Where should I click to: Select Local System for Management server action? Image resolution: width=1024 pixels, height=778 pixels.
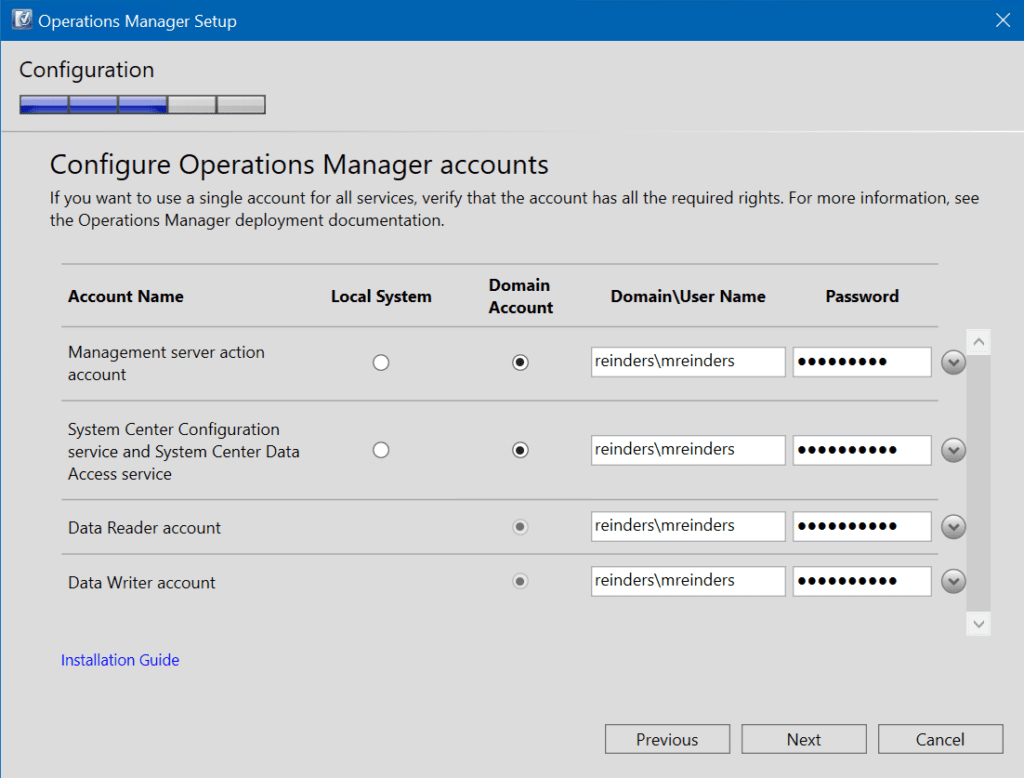coord(381,362)
